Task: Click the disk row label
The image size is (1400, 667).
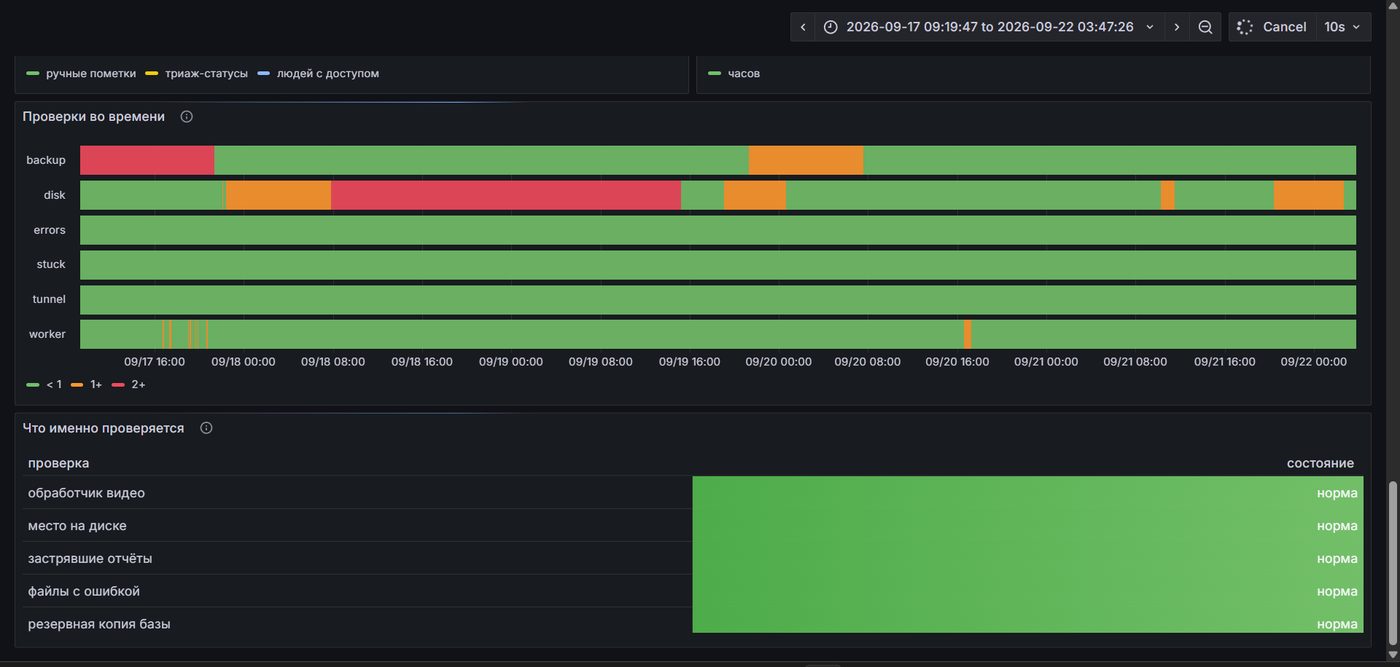Action: [x=54, y=195]
